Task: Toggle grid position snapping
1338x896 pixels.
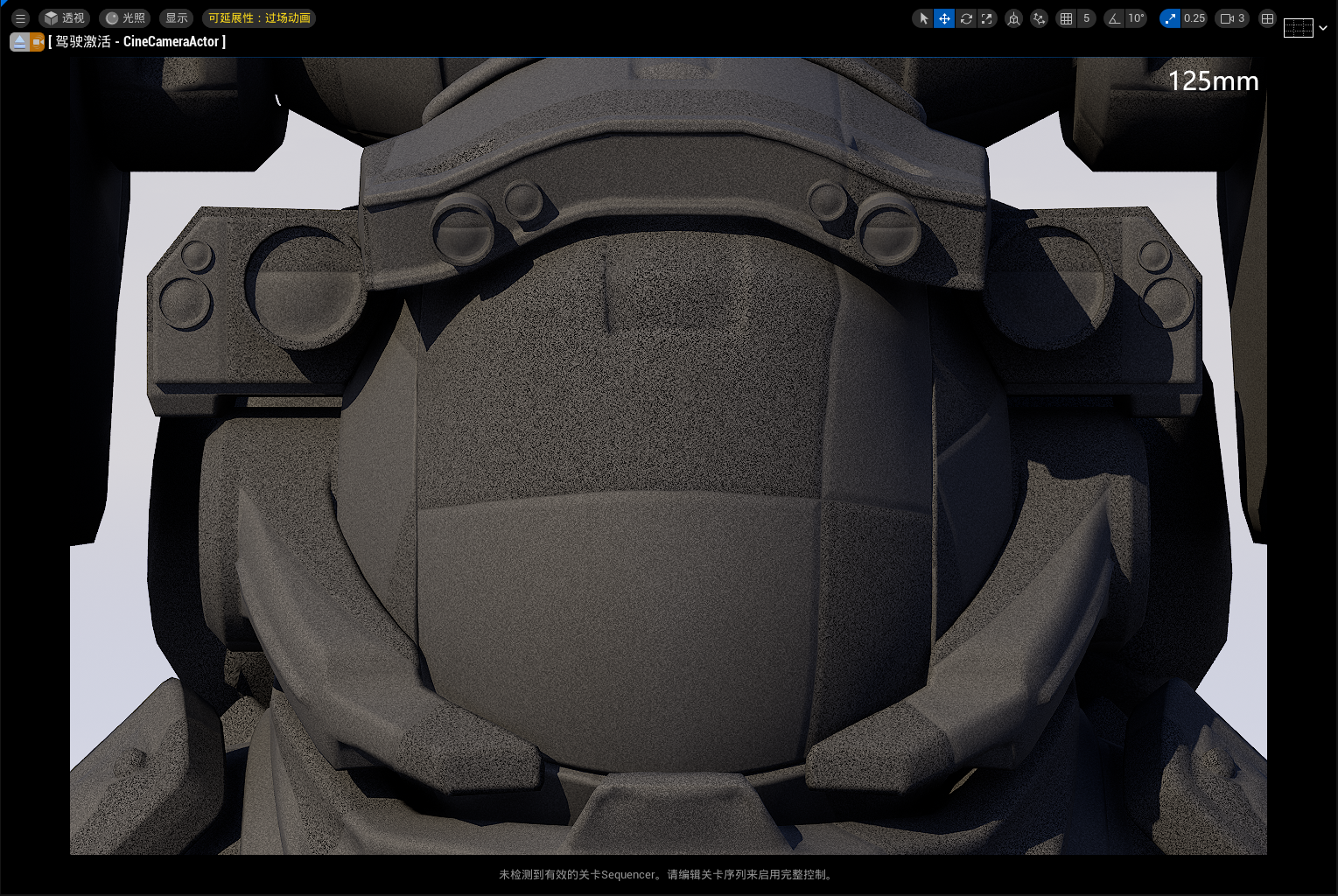Action: point(1066,18)
